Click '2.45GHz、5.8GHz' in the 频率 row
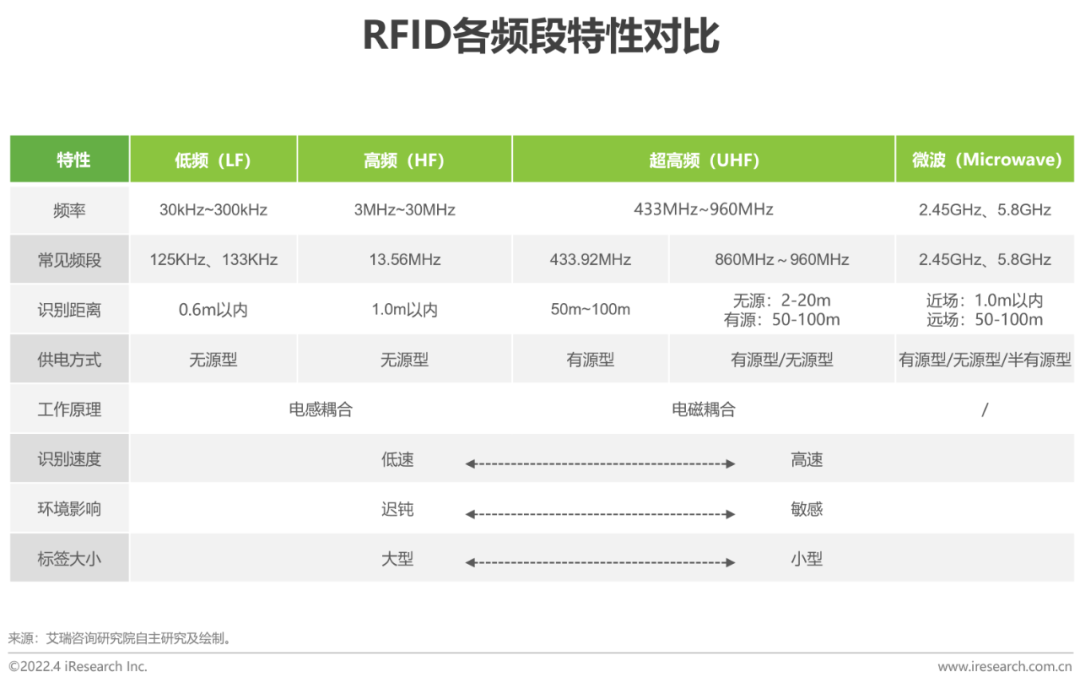Screen dimensions: 1080x699 point(985,209)
